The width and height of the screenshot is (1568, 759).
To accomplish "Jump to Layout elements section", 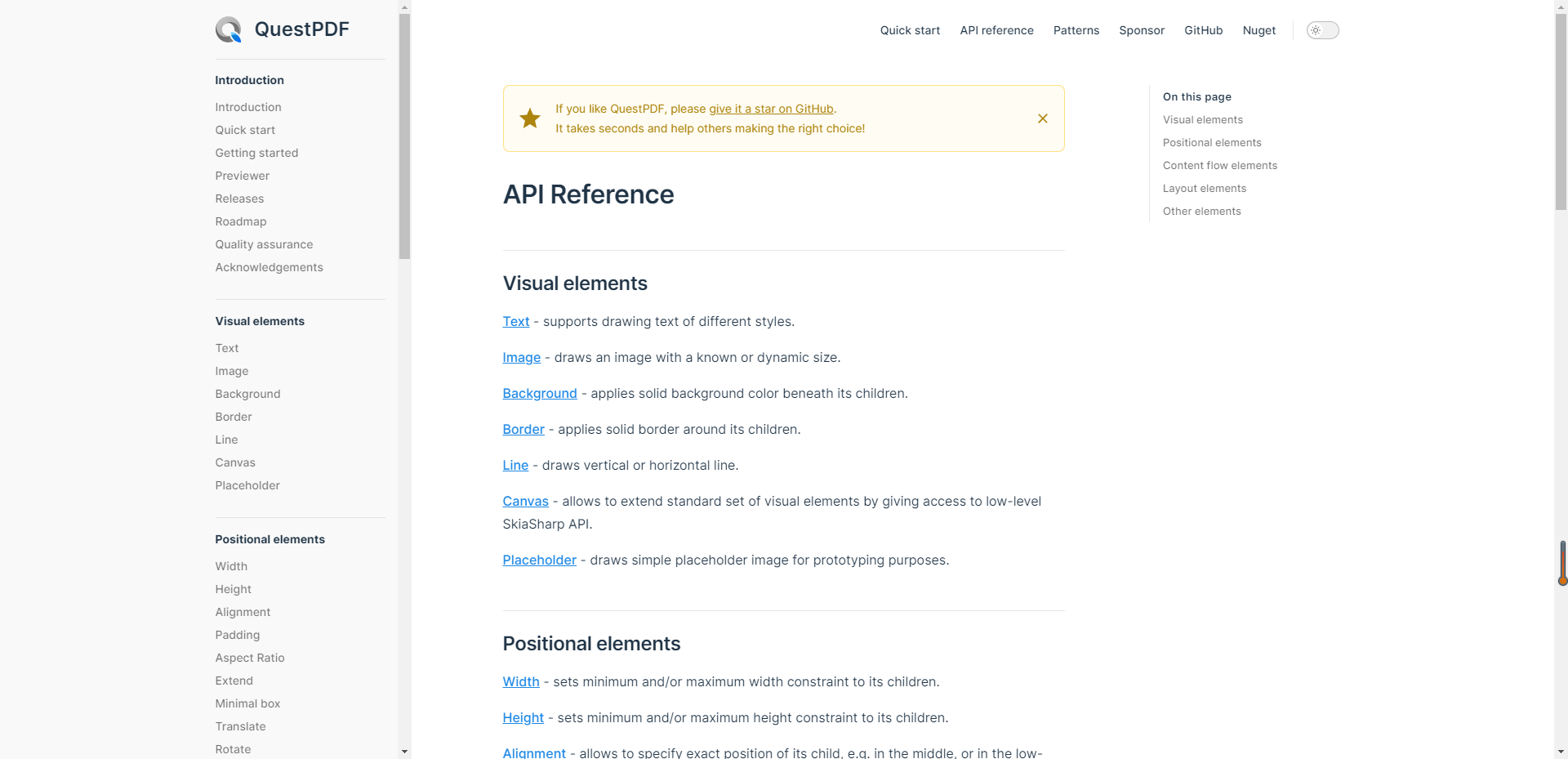I will click(x=1205, y=189).
